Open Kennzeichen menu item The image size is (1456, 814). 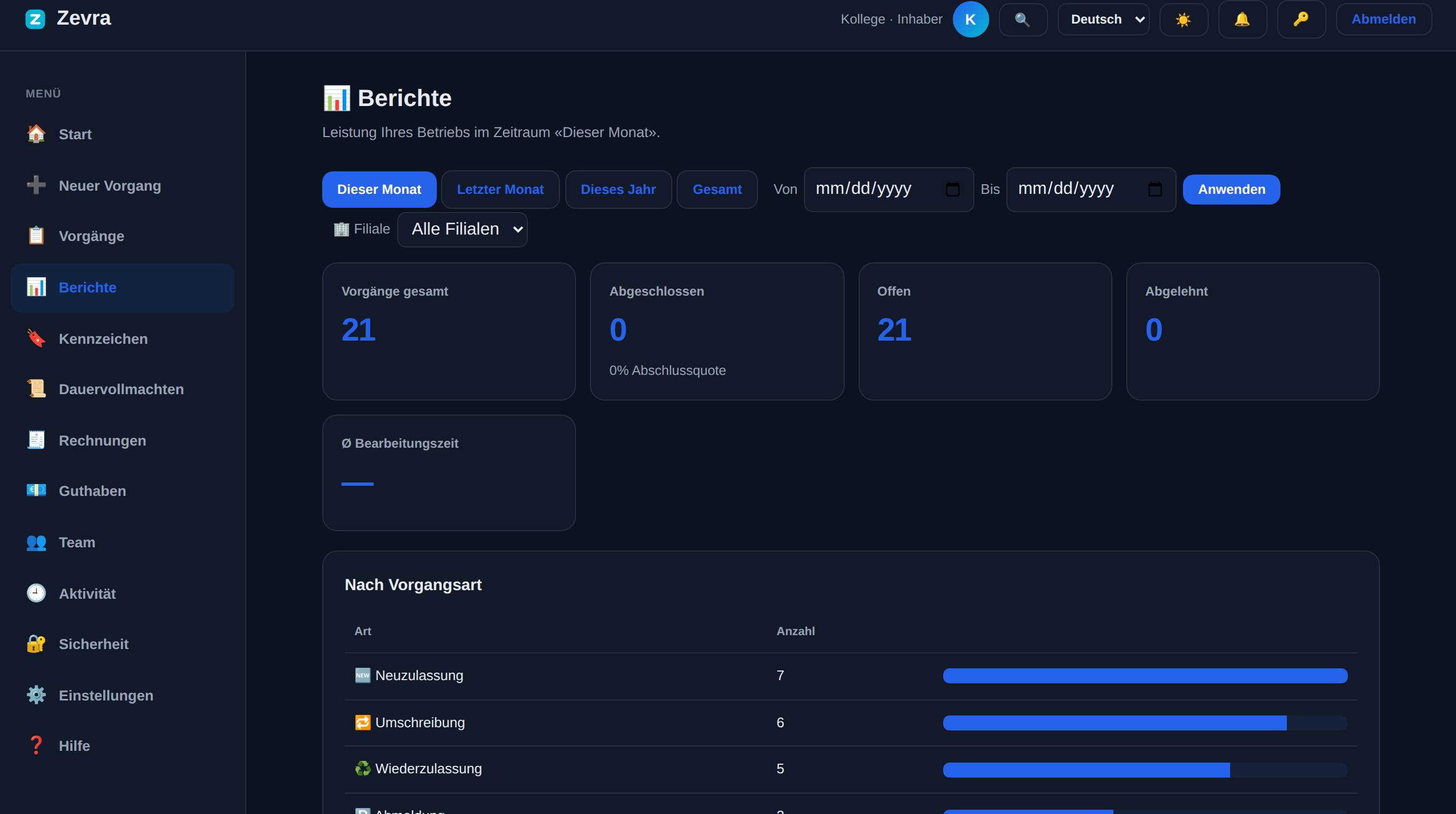[123, 339]
